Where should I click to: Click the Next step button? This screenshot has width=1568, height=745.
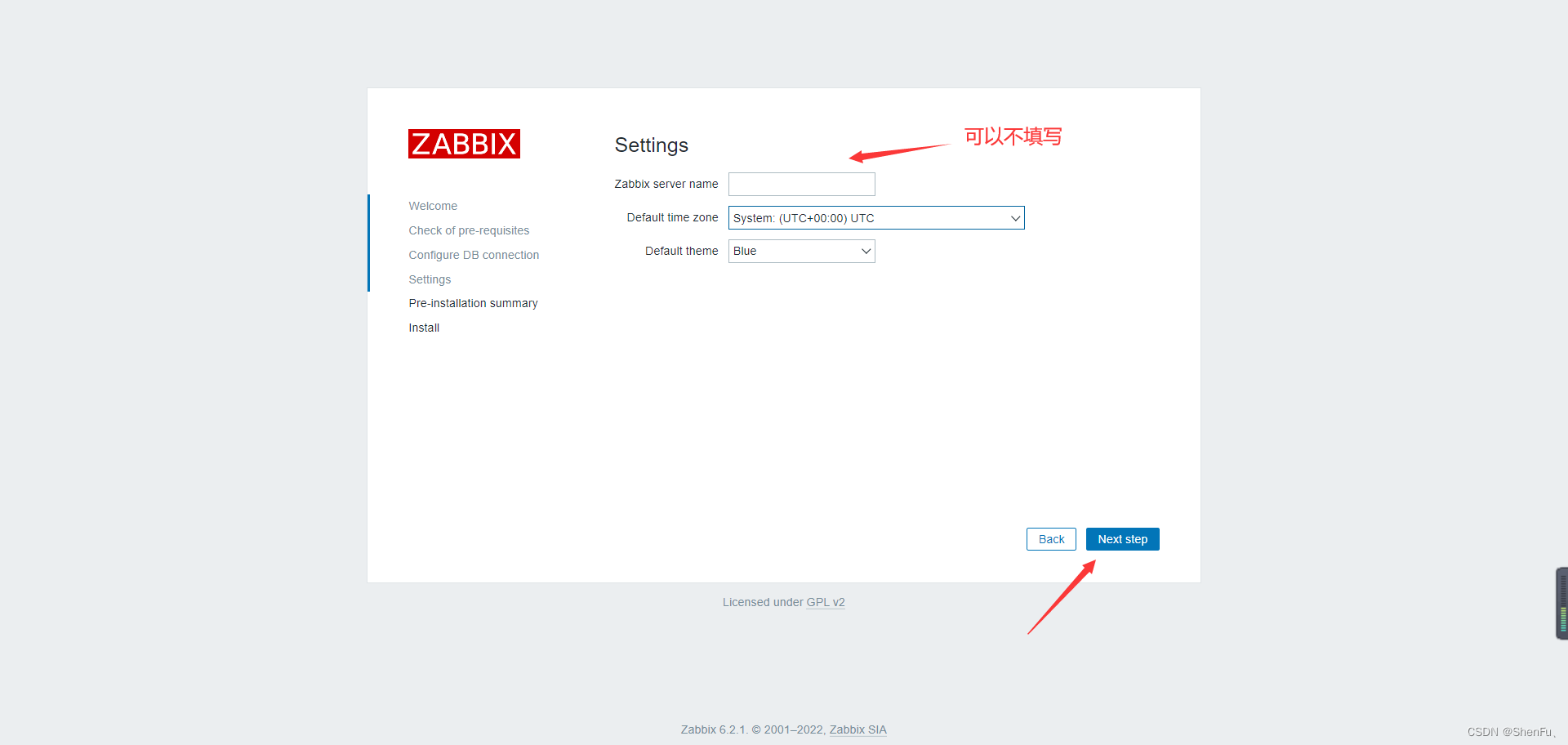point(1122,539)
